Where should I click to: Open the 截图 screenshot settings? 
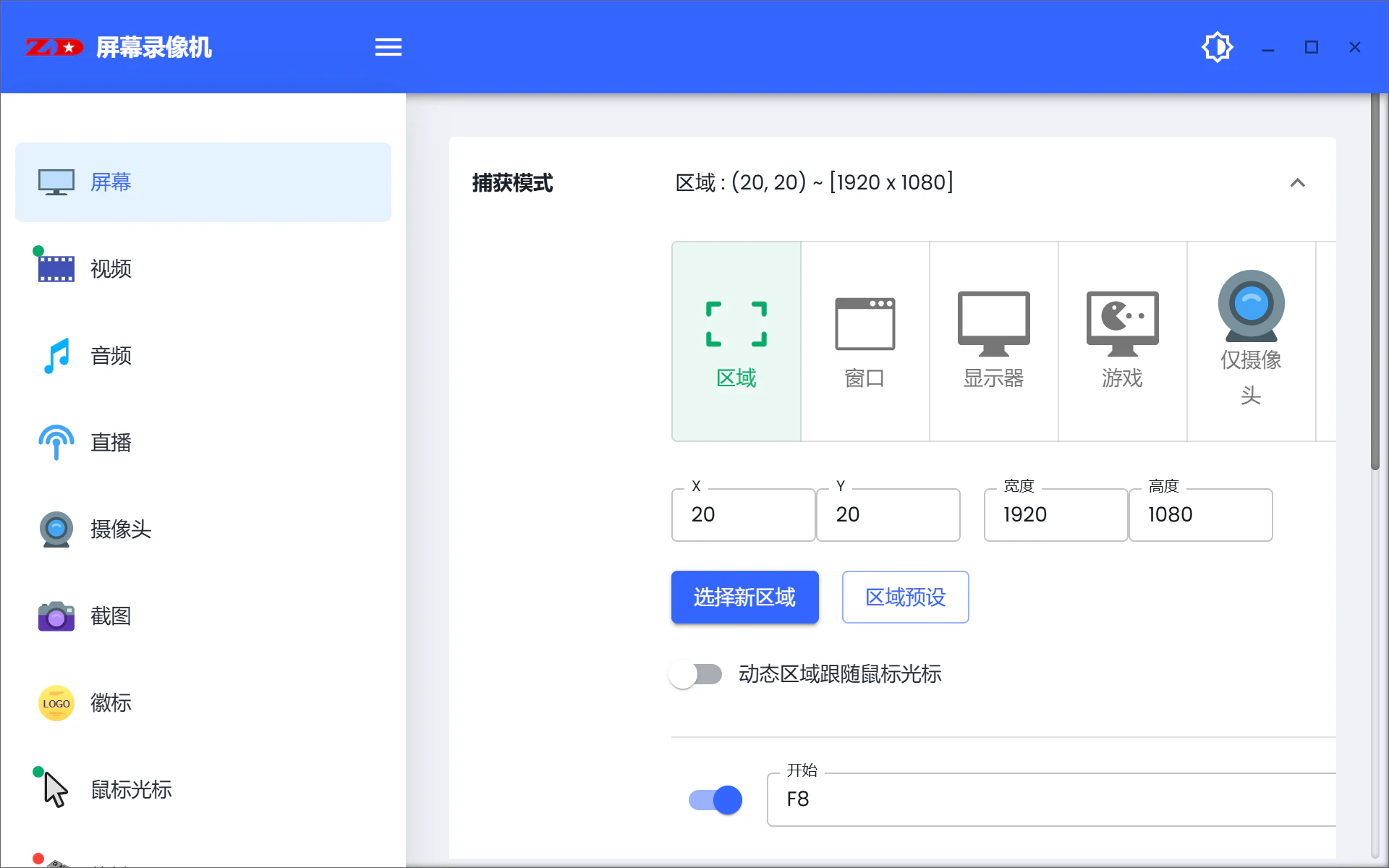coord(111,616)
